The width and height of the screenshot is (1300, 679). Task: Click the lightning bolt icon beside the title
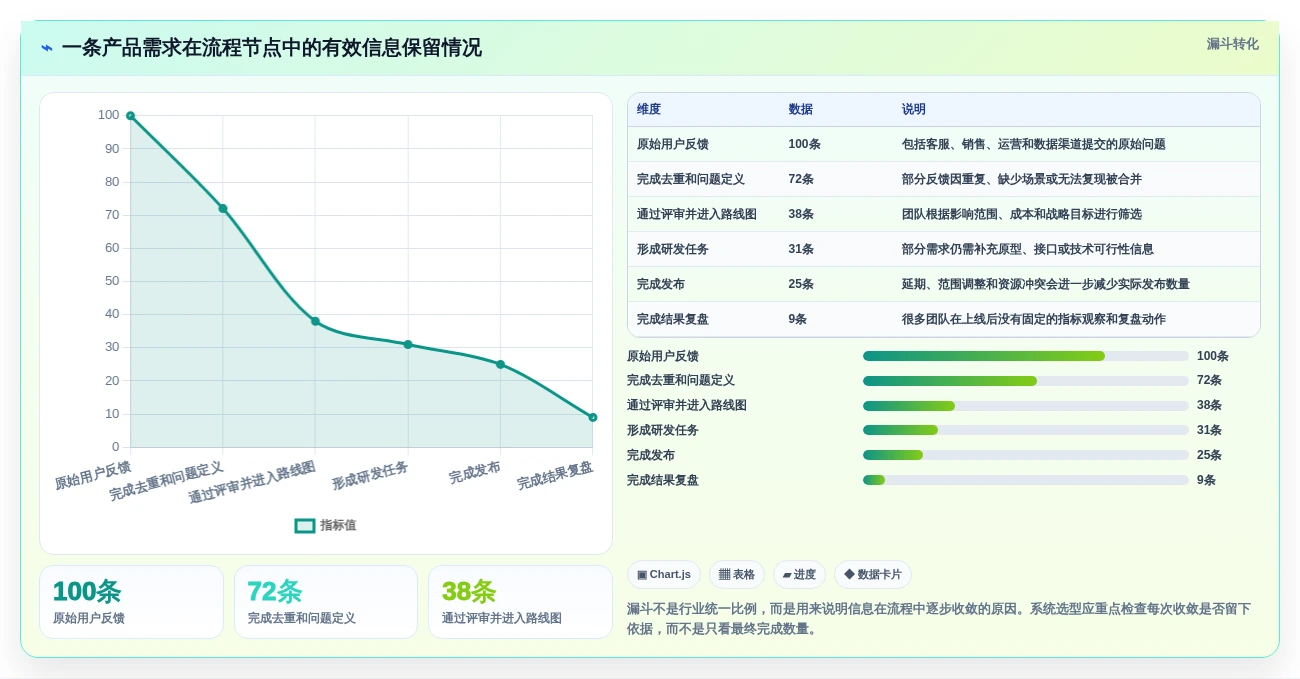[x=47, y=48]
